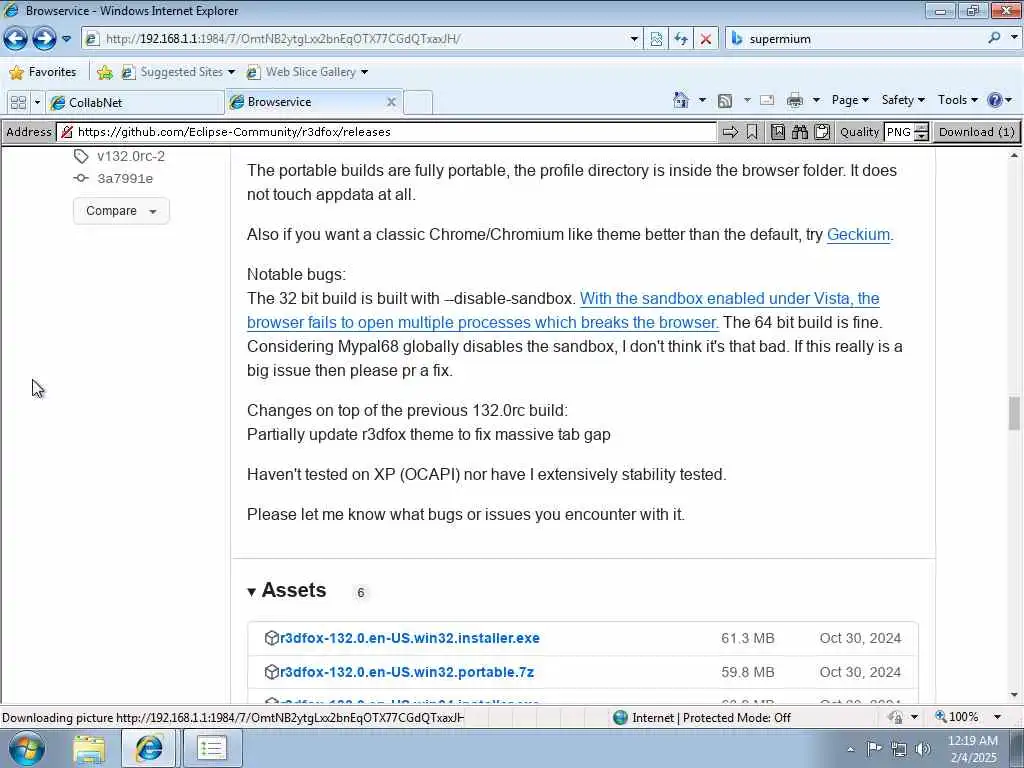Open the sandbox enabled under Vista link
The image size is (1024, 768).
[x=563, y=310]
